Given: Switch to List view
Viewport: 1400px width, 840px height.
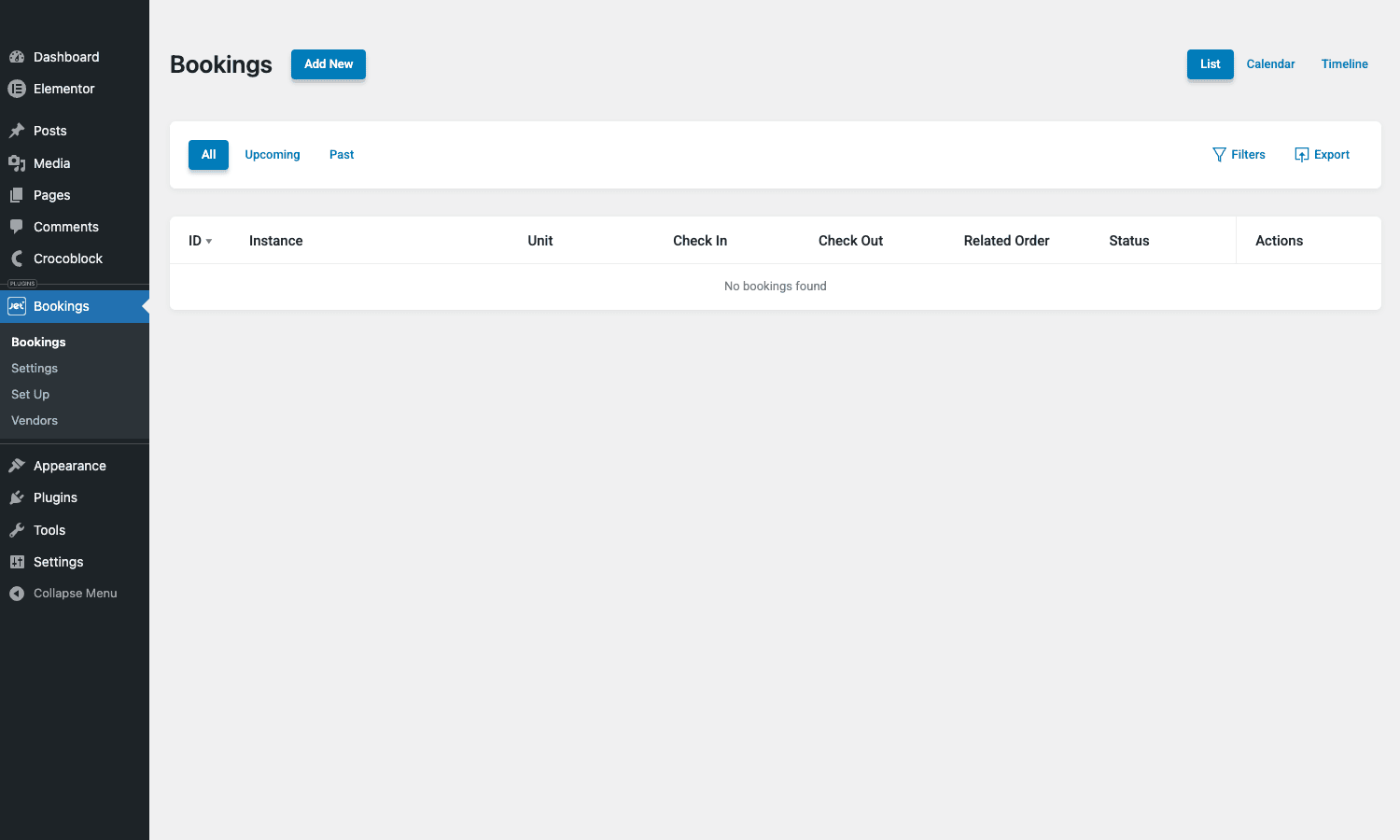Looking at the screenshot, I should (1211, 64).
